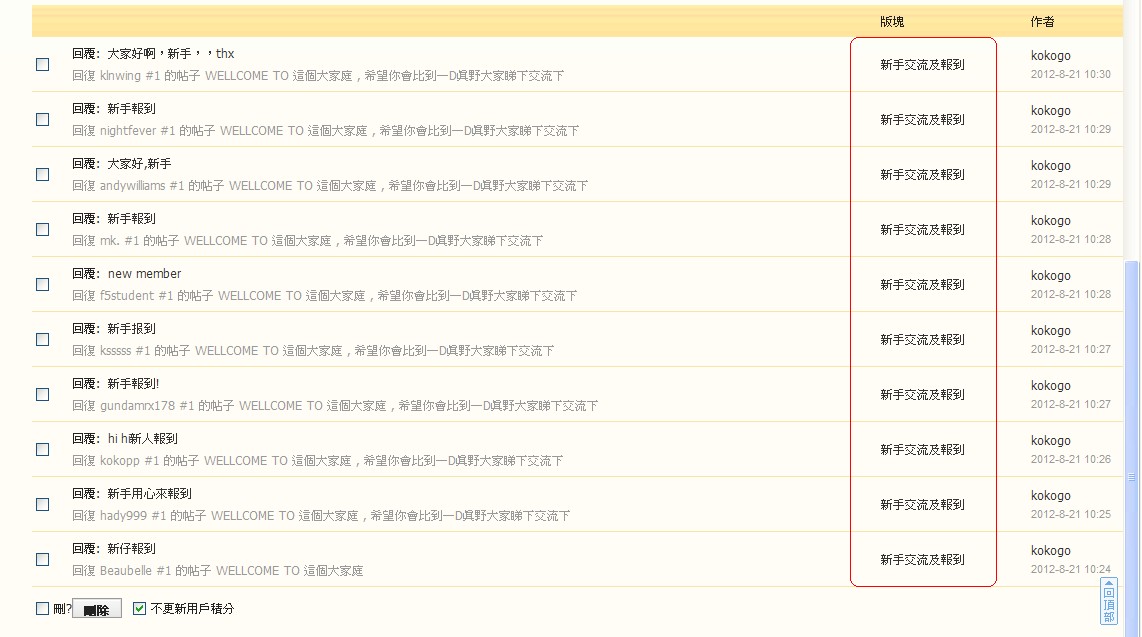The width and height of the screenshot is (1142, 637).
Task: Click reply text mentioning kokopp
Action: pos(318,461)
